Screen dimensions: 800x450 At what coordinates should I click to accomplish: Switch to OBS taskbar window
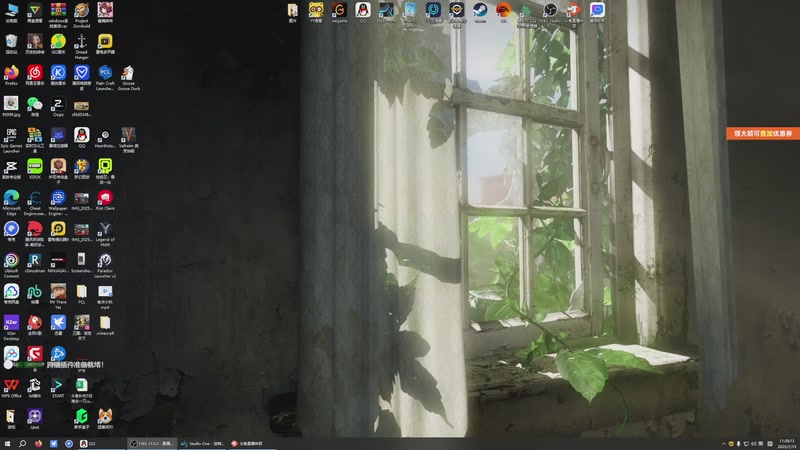pyautogui.click(x=152, y=444)
